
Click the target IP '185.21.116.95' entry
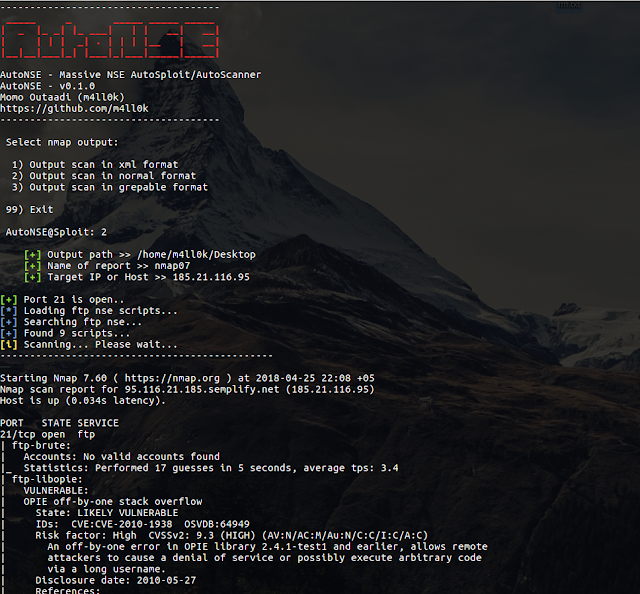211,277
